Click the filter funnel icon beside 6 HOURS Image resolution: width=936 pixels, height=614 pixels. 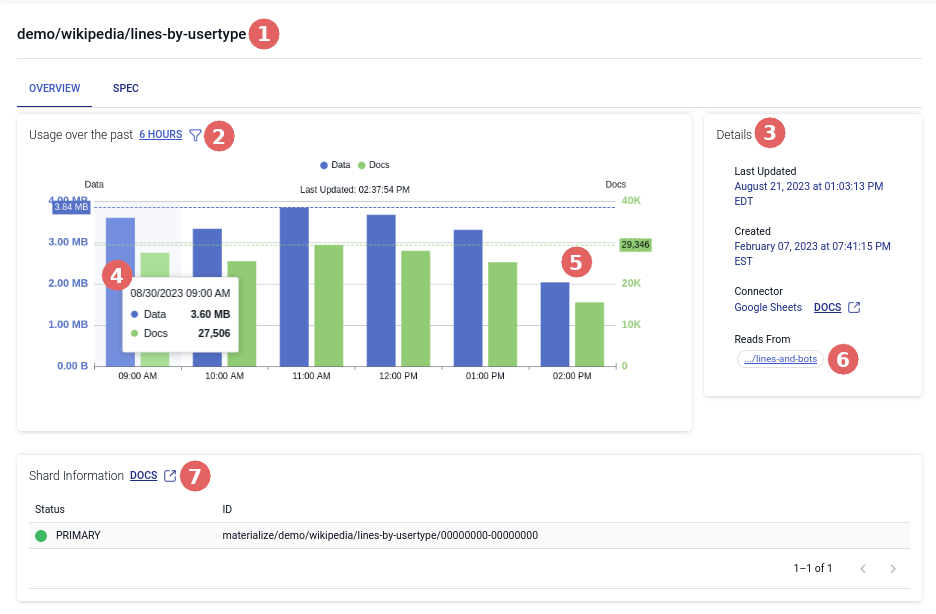pos(195,135)
